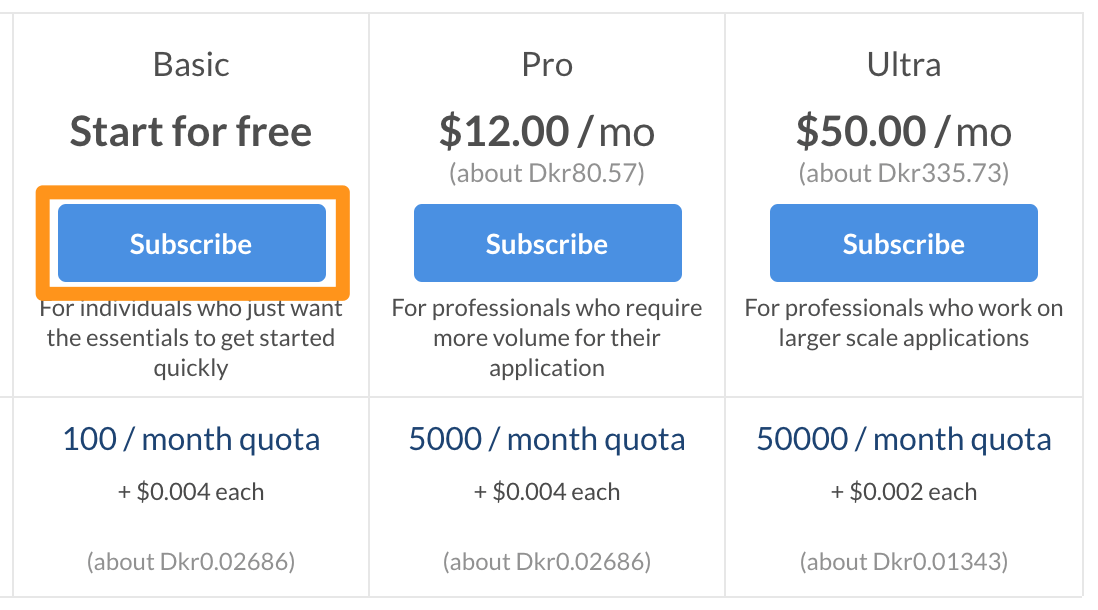Select the Pro plan heading
Image resolution: width=1098 pixels, height=610 pixels.
548,64
